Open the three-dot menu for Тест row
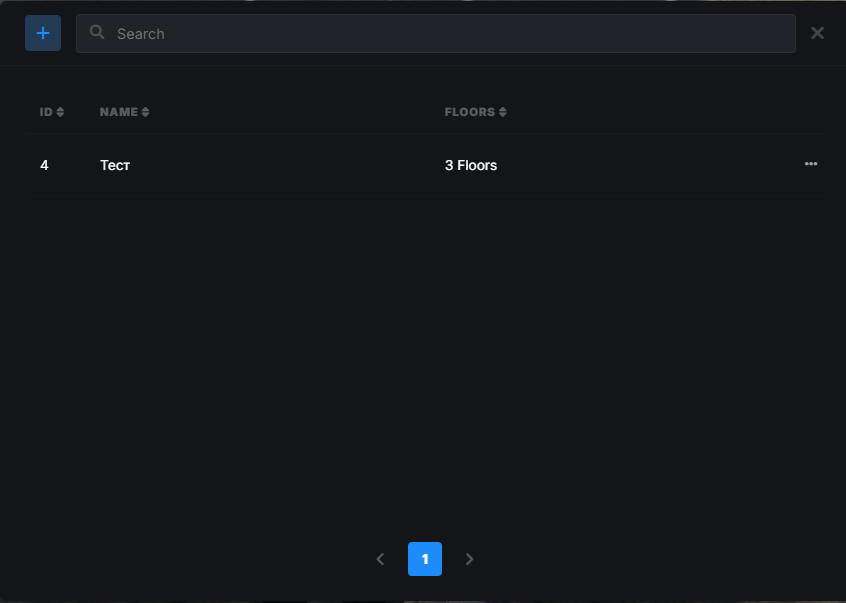 810,164
